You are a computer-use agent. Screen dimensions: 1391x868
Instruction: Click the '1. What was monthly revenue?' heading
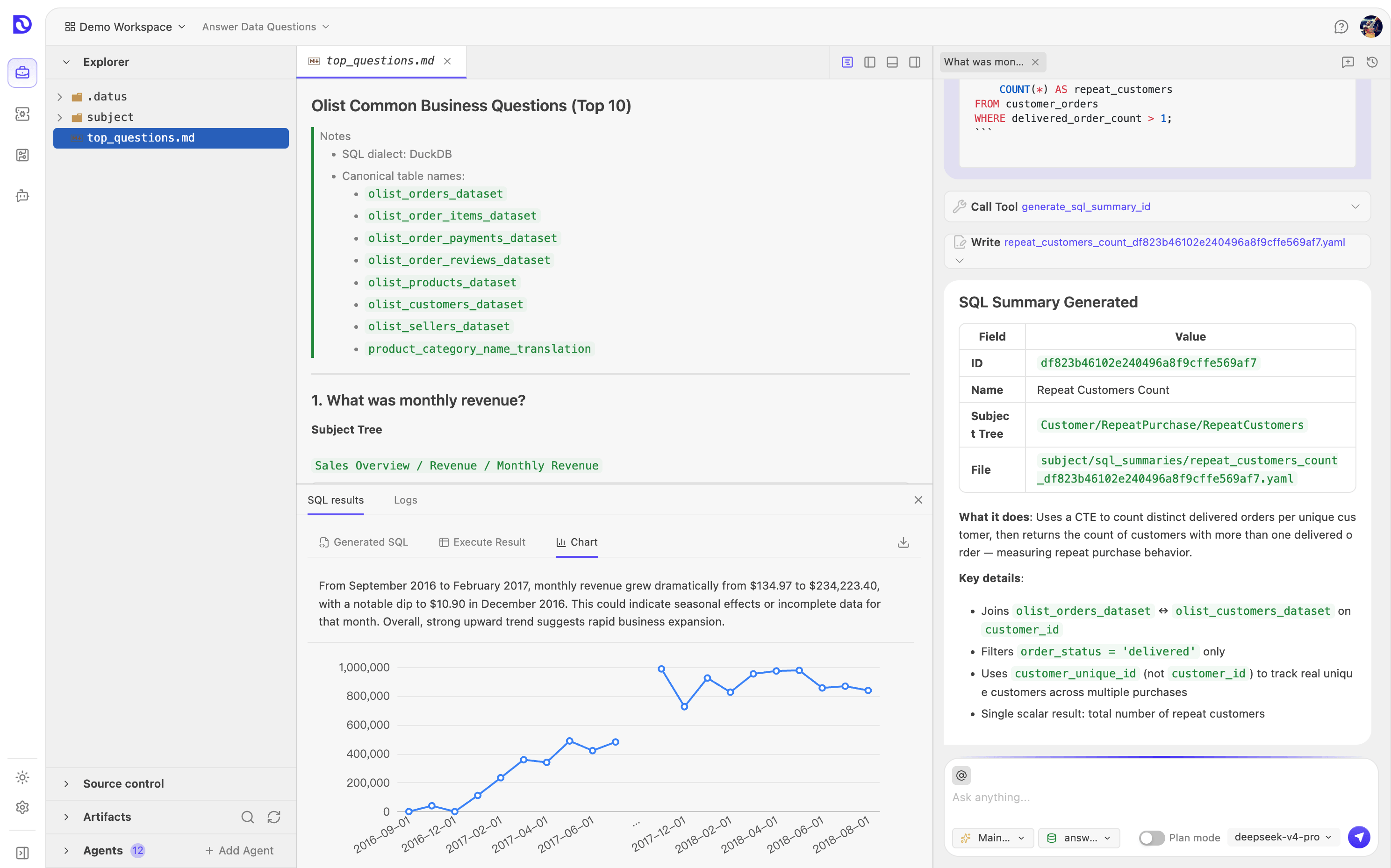418,401
